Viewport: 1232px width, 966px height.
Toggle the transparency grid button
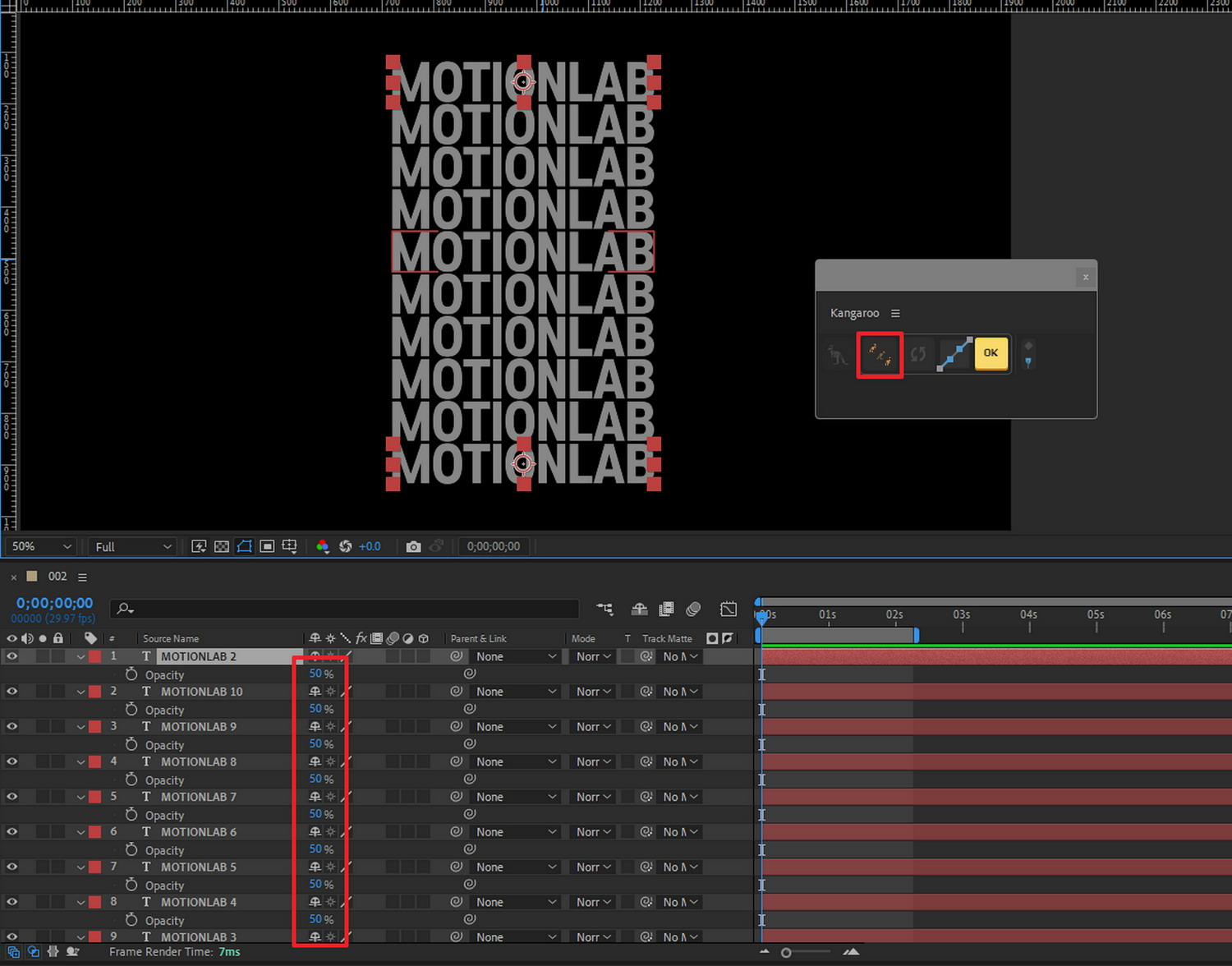pyautogui.click(x=222, y=546)
